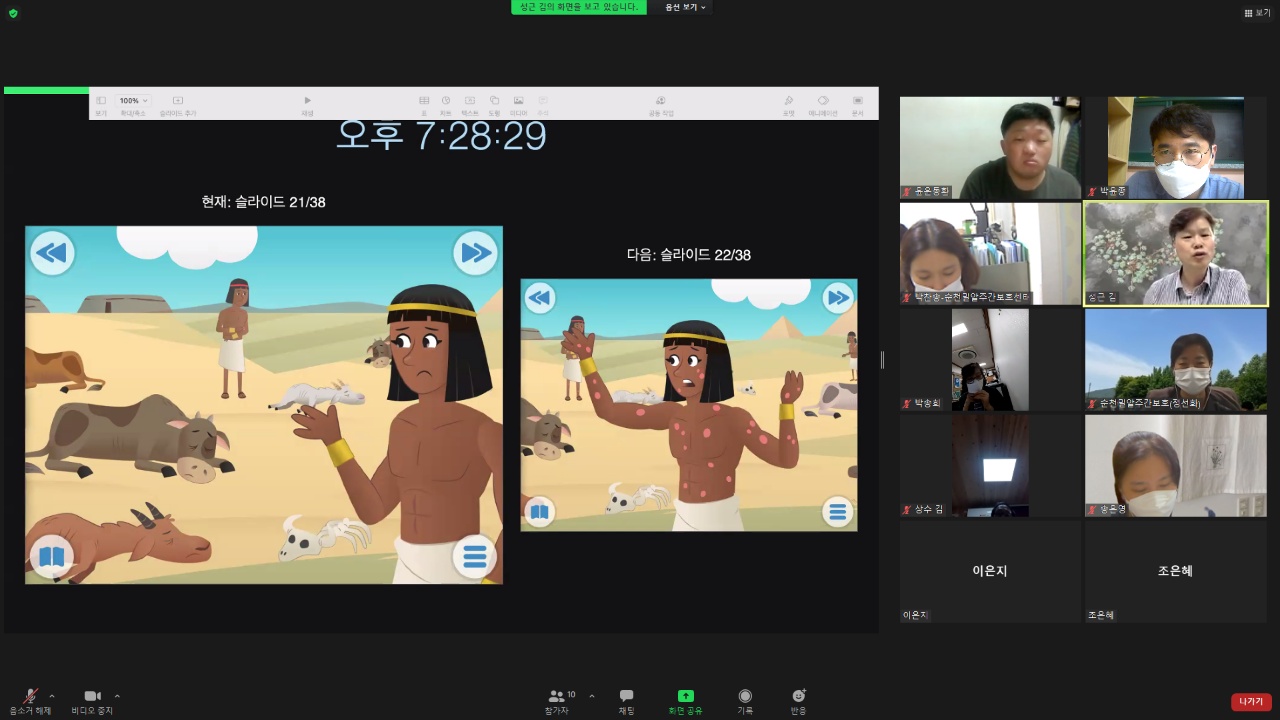The width and height of the screenshot is (1280, 720).
Task: Click label 현재: 슬라이드 21/38
Action: pos(264,202)
